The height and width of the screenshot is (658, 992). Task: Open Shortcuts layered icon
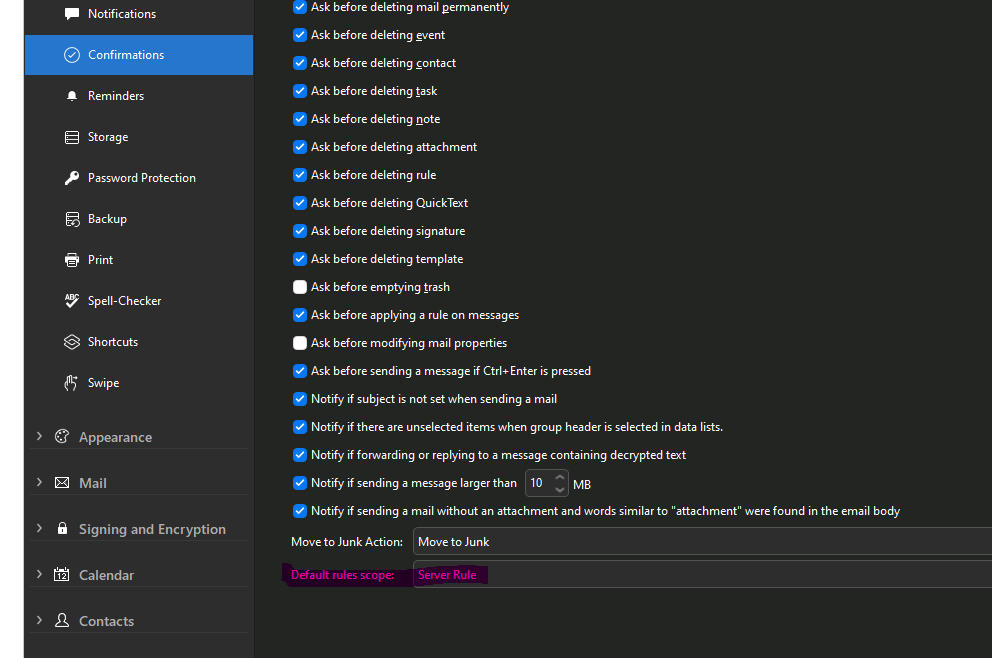[72, 342]
